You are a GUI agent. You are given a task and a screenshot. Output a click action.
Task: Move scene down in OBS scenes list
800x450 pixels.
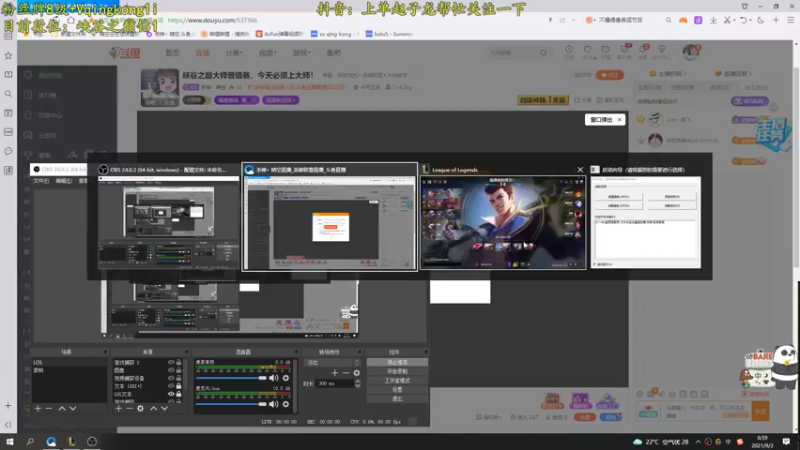pyautogui.click(x=72, y=408)
